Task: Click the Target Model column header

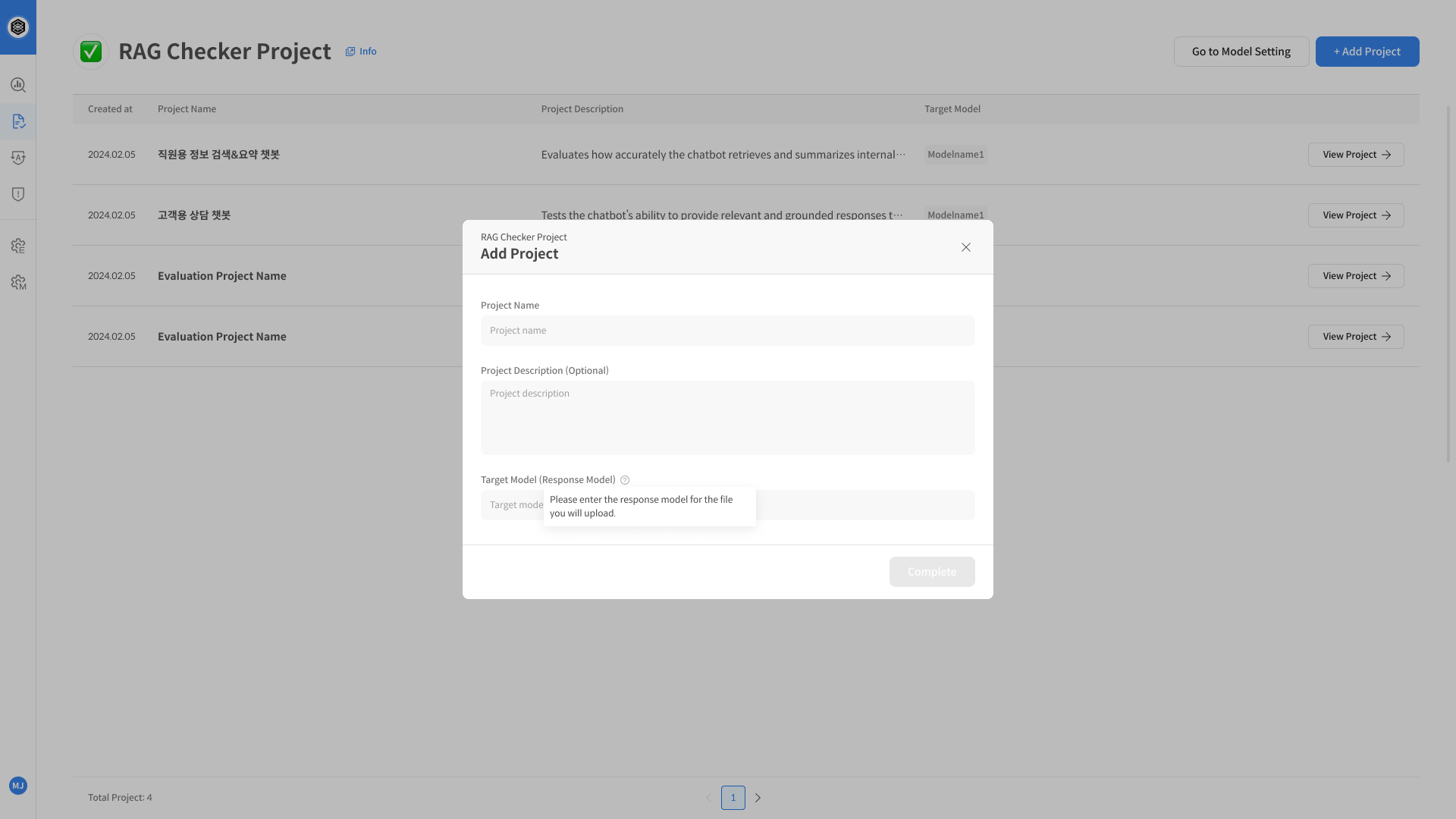Action: (952, 109)
